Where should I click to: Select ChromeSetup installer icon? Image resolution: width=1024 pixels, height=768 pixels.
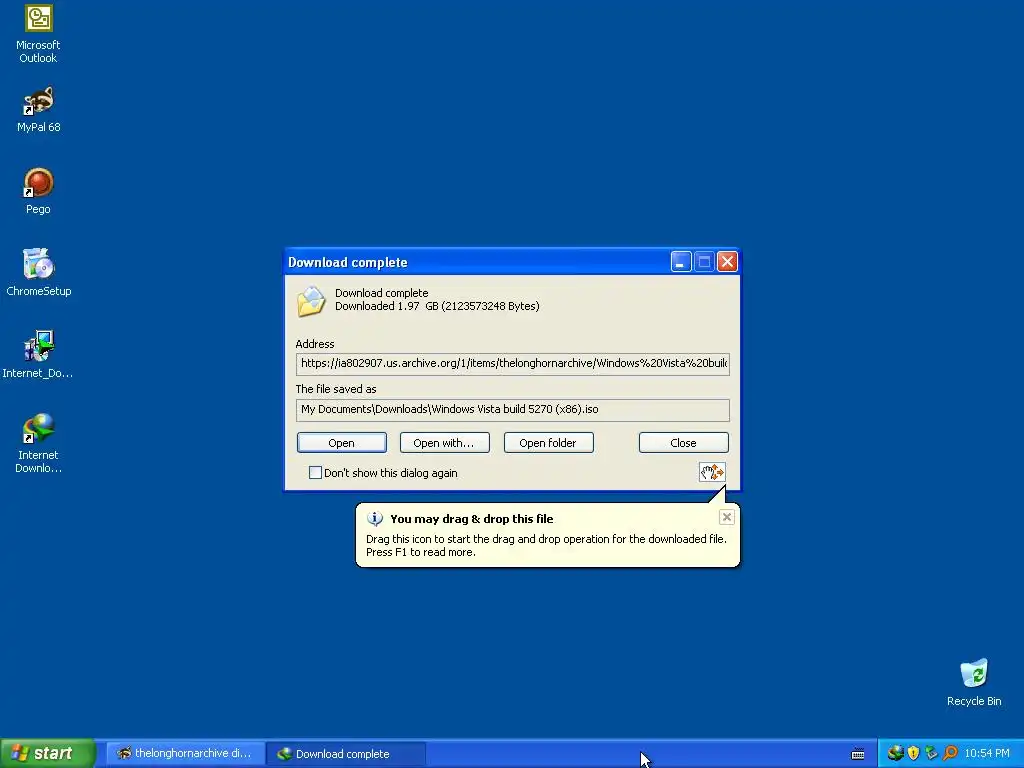pyautogui.click(x=39, y=272)
